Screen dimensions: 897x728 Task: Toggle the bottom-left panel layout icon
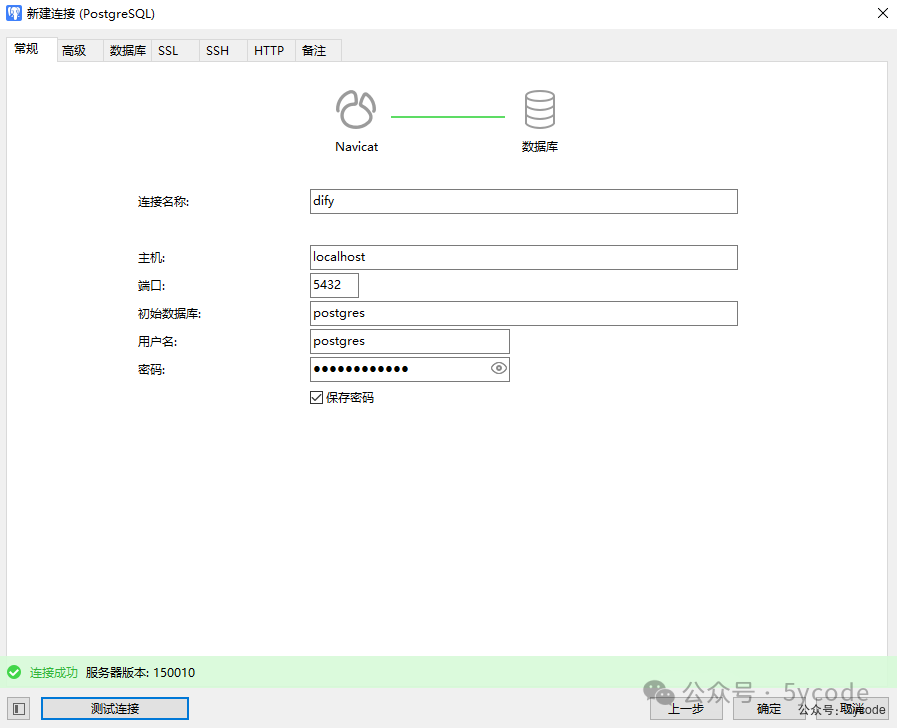click(20, 709)
